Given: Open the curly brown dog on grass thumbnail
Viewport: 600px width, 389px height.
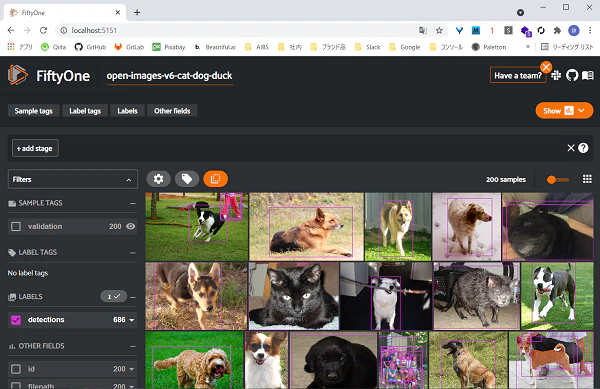Looking at the screenshot, I should 194,360.
